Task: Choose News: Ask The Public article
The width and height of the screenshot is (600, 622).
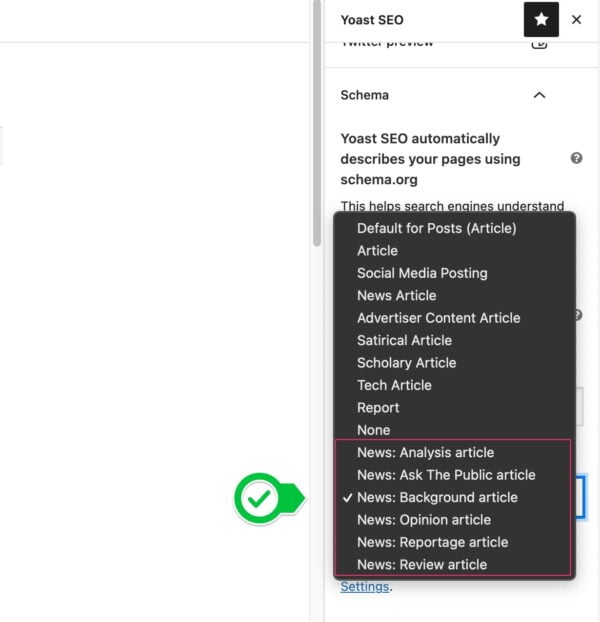Action: pos(446,475)
